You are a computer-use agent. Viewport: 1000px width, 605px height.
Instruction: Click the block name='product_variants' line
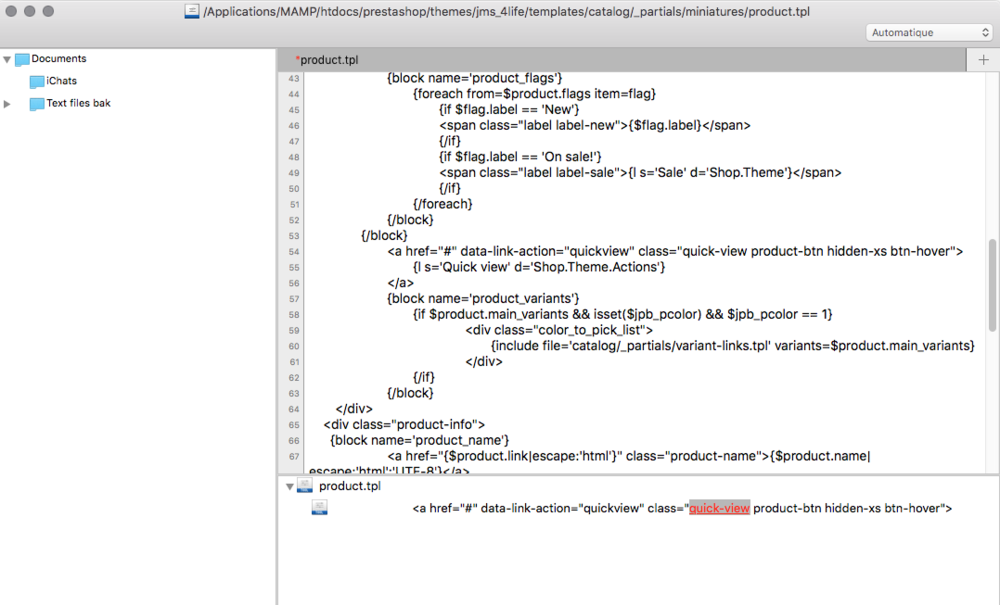(x=483, y=298)
